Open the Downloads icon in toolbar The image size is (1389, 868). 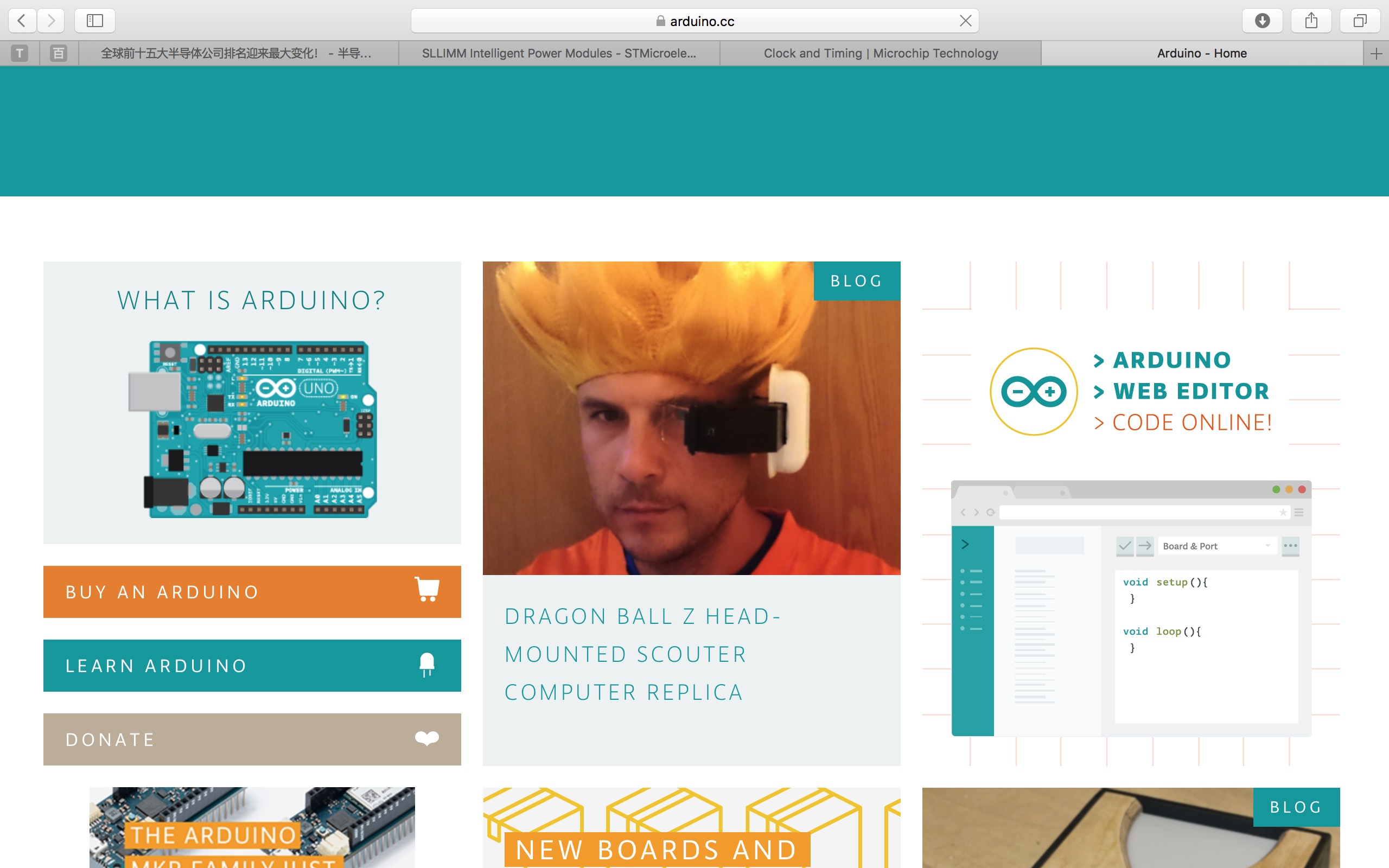point(1262,21)
